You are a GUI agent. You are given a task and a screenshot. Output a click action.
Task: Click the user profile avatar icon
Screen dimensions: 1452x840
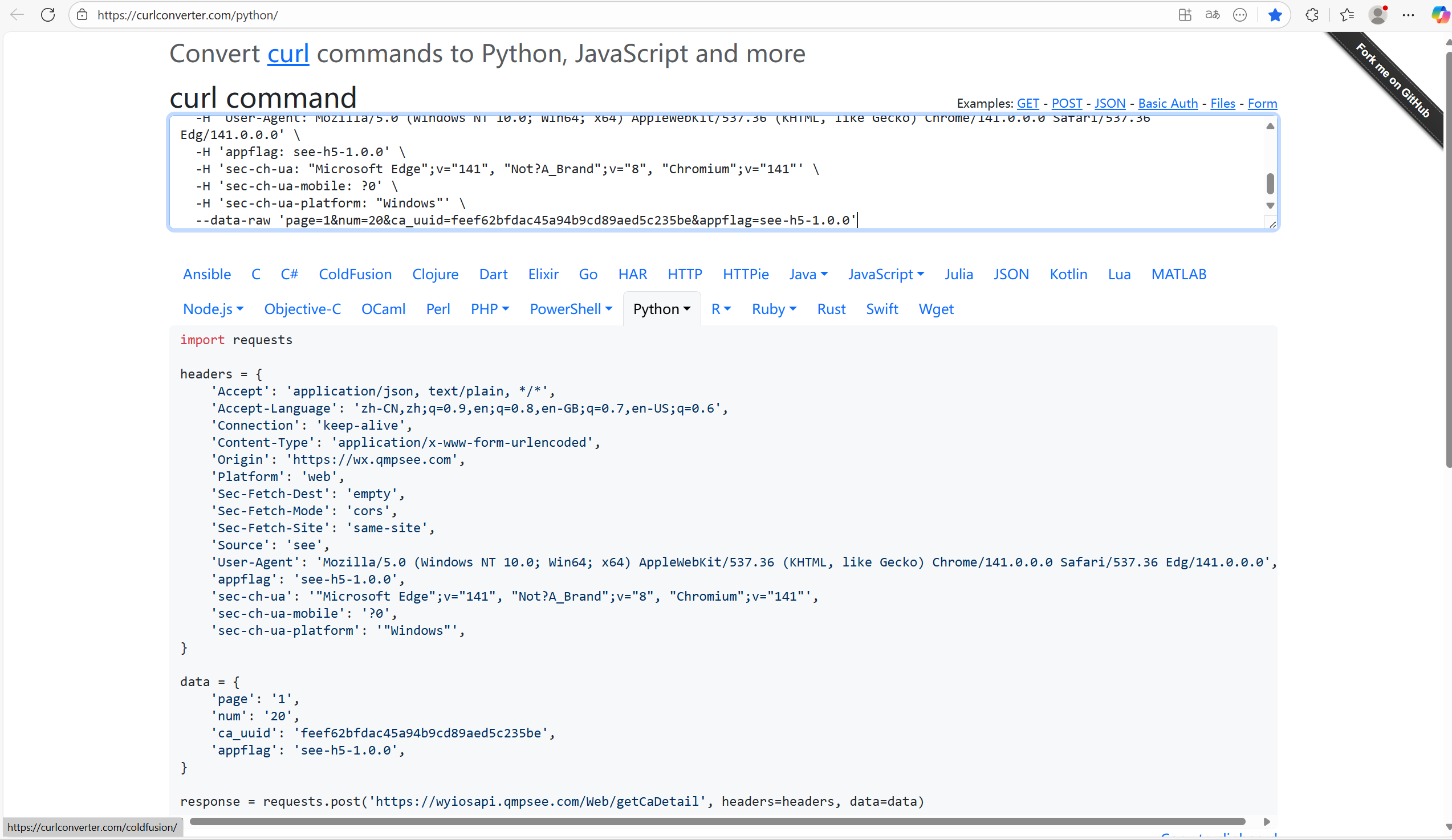(x=1378, y=15)
